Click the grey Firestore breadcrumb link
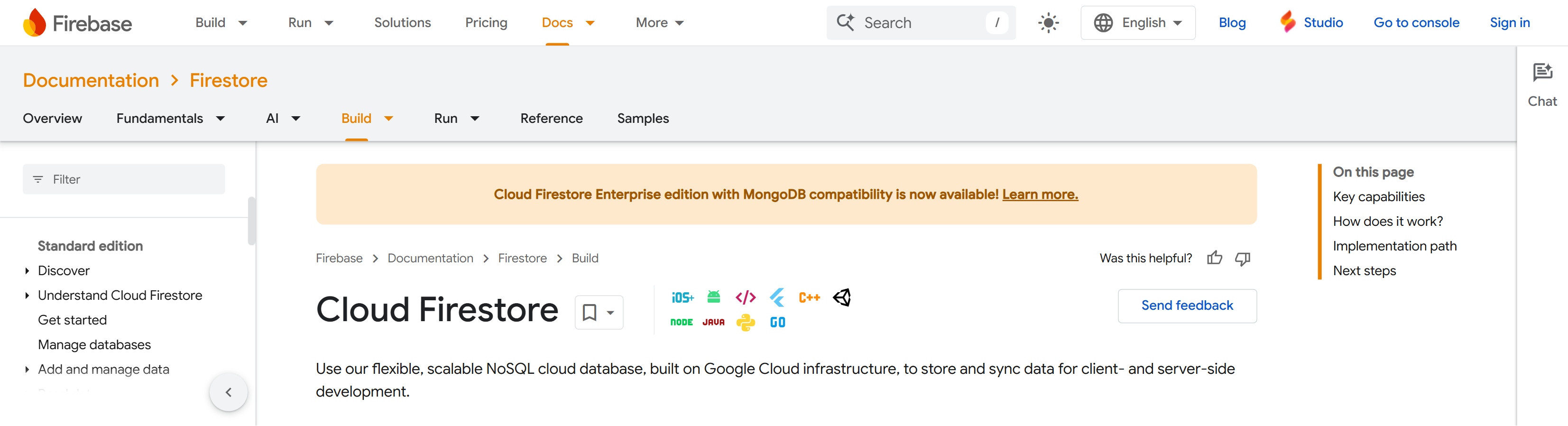 522,258
